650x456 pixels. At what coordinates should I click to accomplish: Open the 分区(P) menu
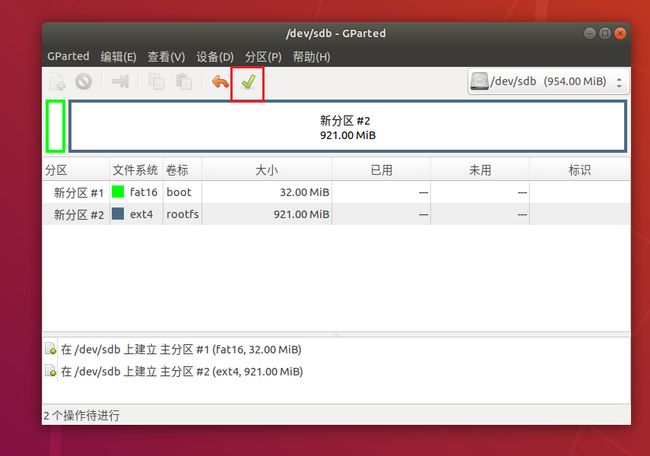[x=263, y=56]
